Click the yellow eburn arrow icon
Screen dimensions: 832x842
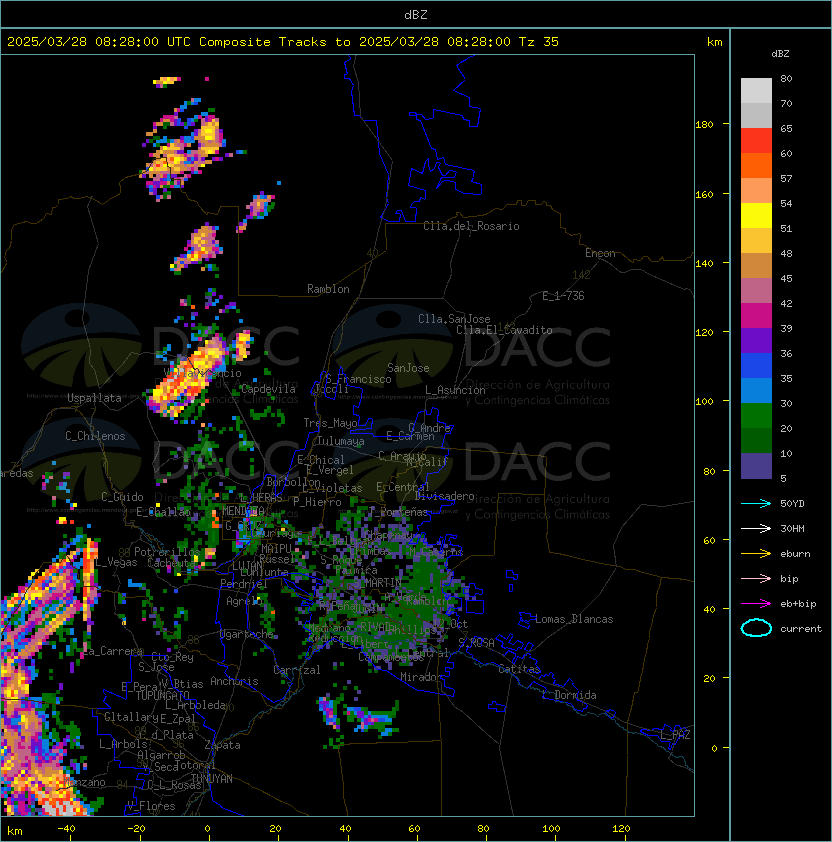click(x=756, y=554)
